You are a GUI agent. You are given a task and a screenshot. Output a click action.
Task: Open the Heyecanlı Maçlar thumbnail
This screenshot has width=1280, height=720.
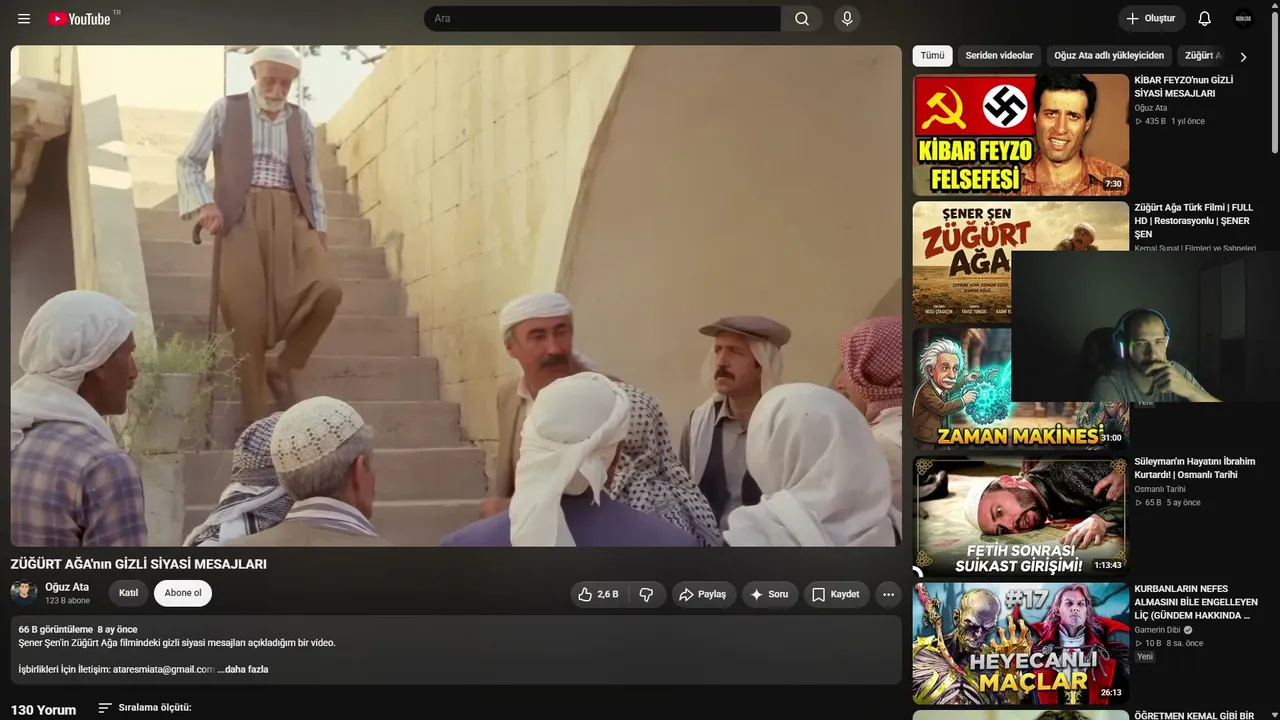[1021, 643]
